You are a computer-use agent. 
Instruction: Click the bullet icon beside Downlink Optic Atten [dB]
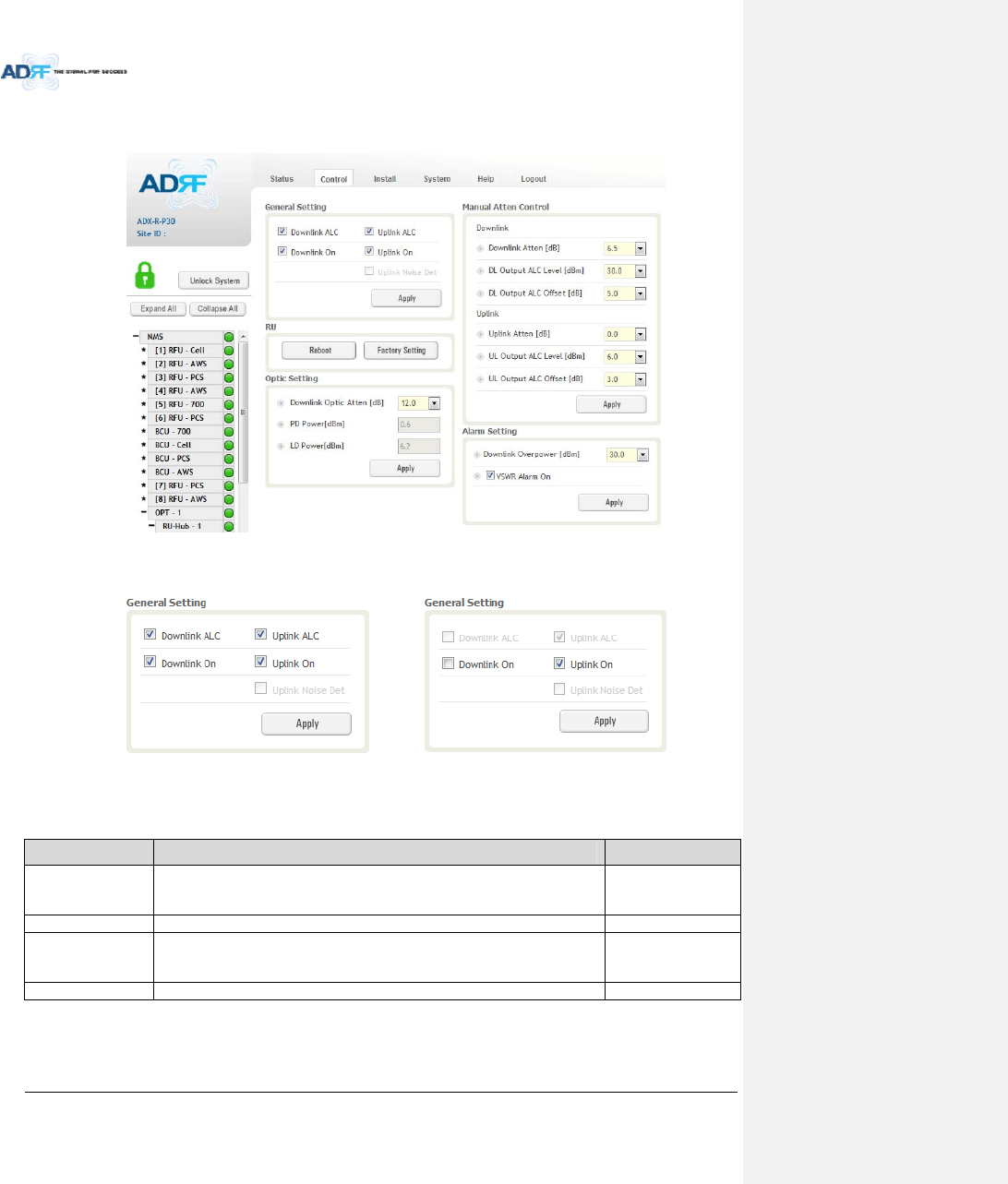point(281,403)
